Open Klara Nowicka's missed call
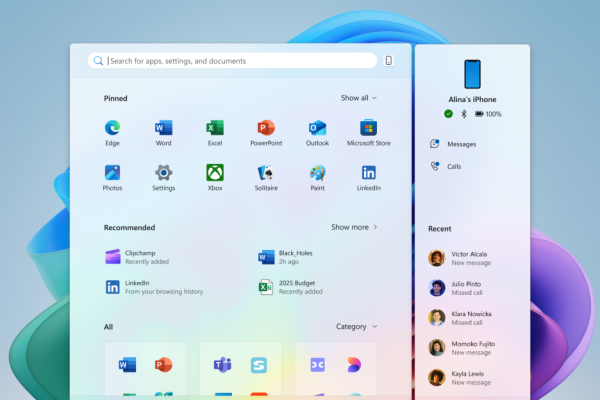Viewport: 600px width, 400px height. click(460, 318)
